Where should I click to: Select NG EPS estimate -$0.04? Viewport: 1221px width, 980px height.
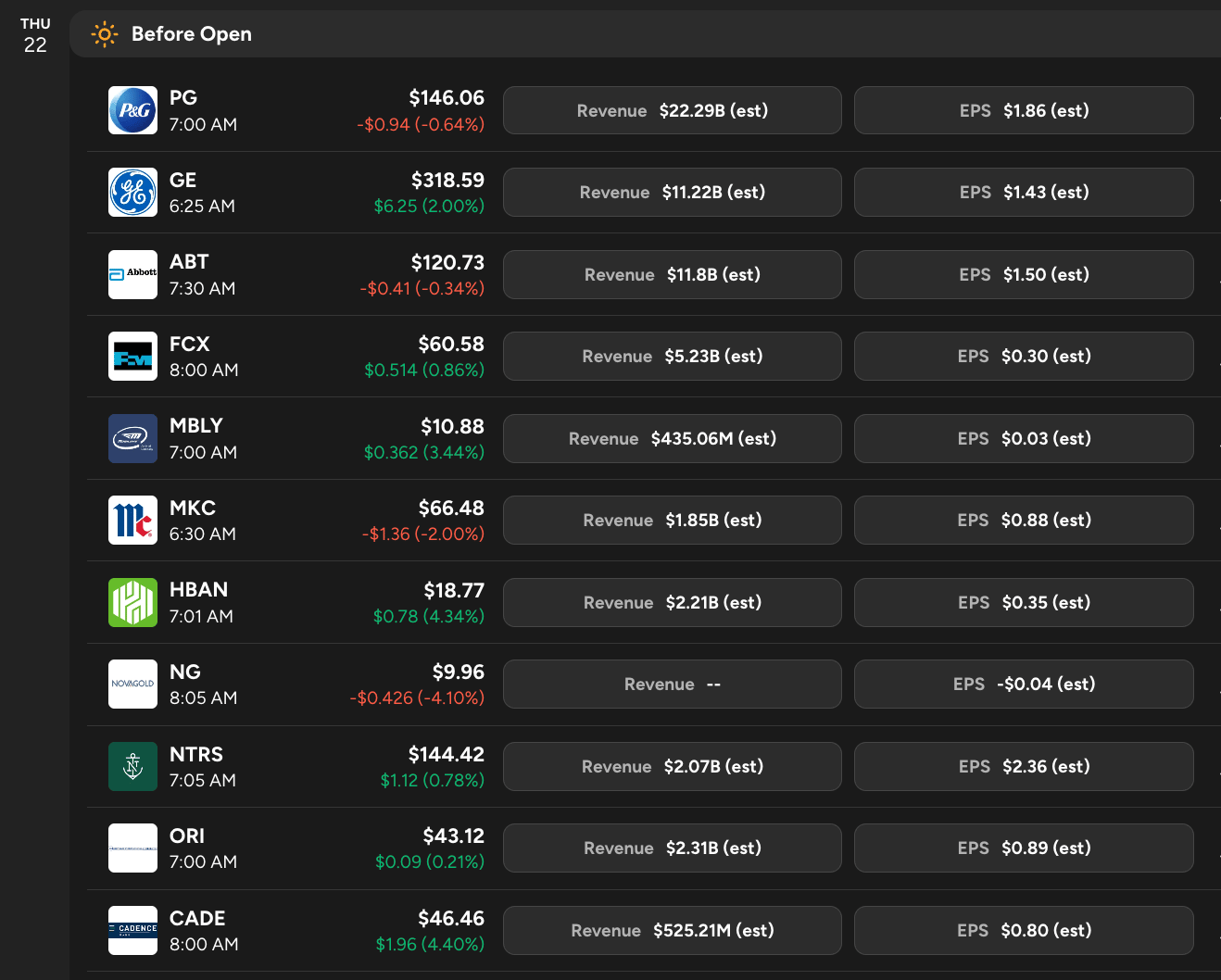tap(1024, 684)
